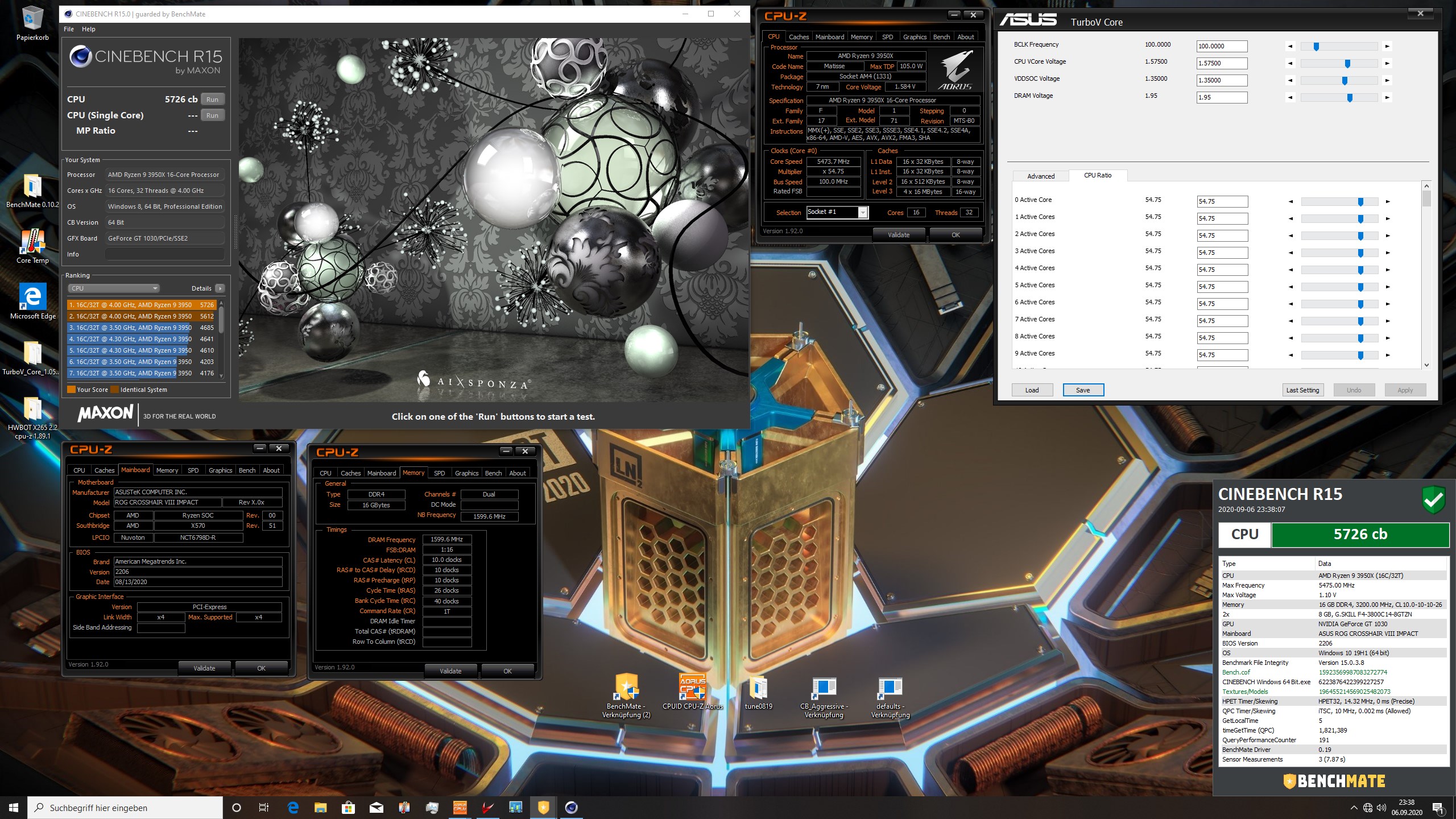Image resolution: width=1456 pixels, height=819 pixels.
Task: Open SPD tab in memory CPU-Z window
Action: [x=439, y=473]
